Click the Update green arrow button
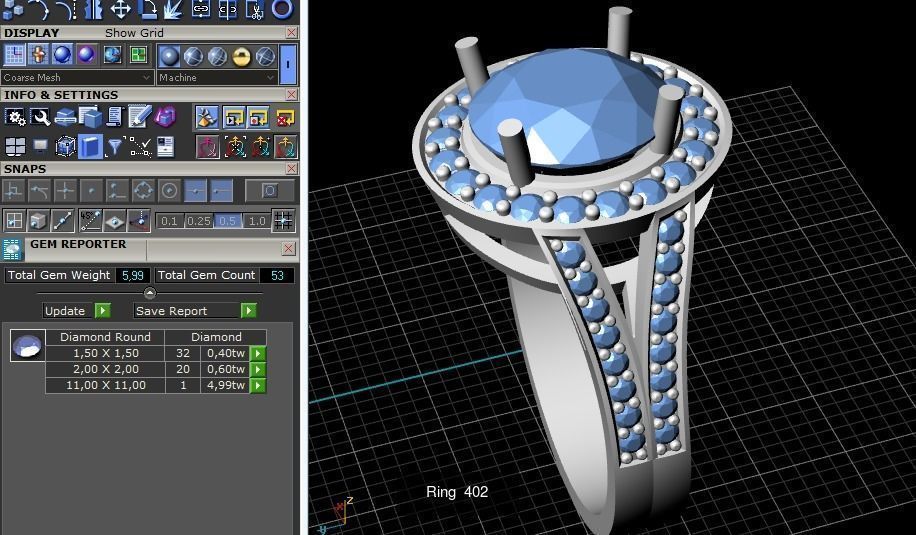This screenshot has height=535, width=916. pos(103,311)
